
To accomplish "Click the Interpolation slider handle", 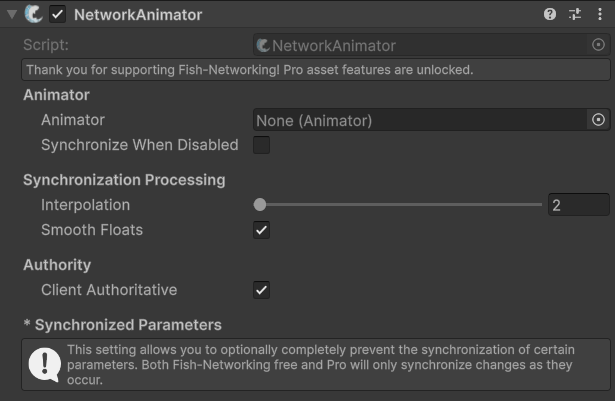I will coord(260,204).
